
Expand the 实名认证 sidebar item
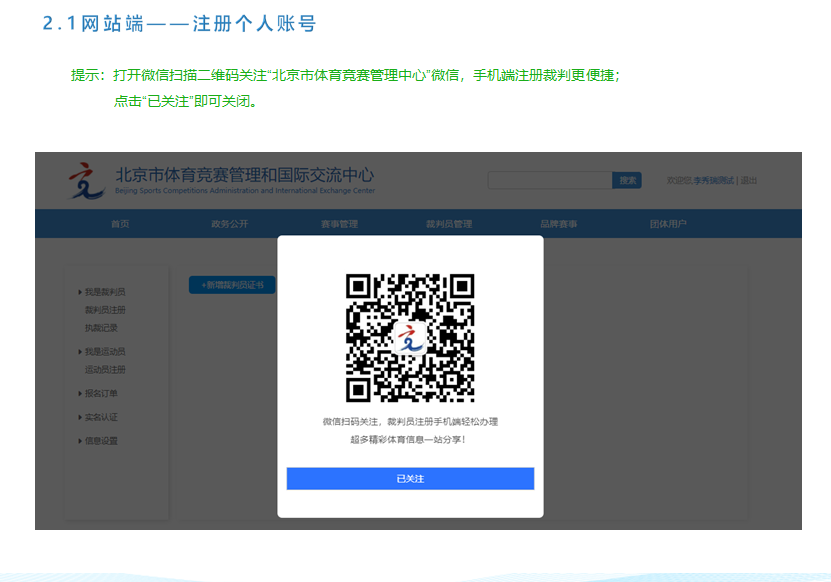point(98,417)
